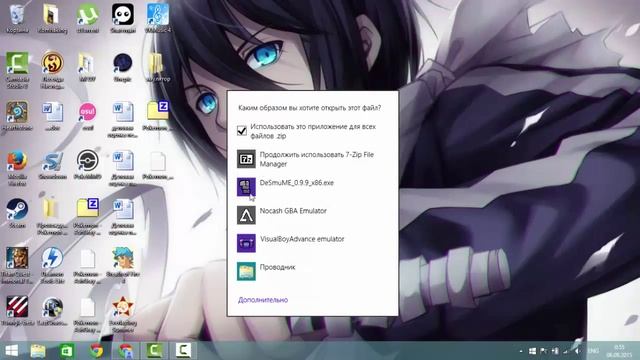The width and height of the screenshot is (640, 360).
Task: Choose VisualBoyAdvance emulator from the list
Action: (312, 243)
